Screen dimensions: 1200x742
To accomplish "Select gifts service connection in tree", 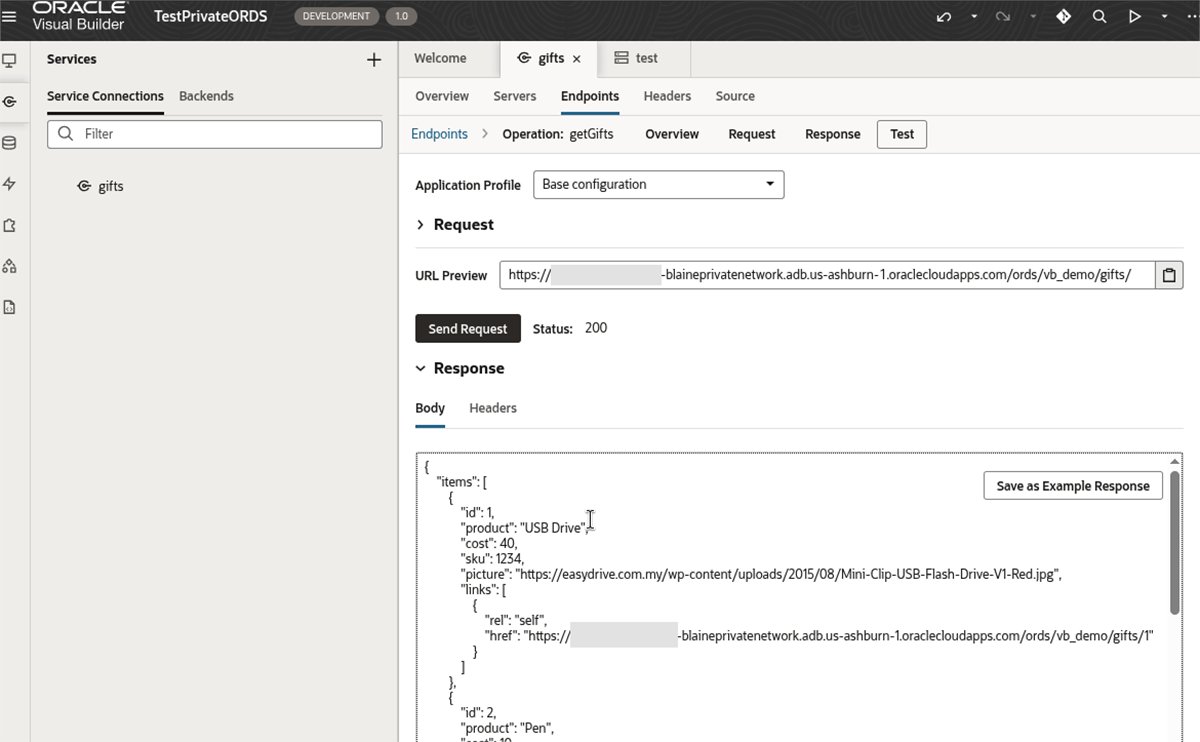I will (x=100, y=186).
